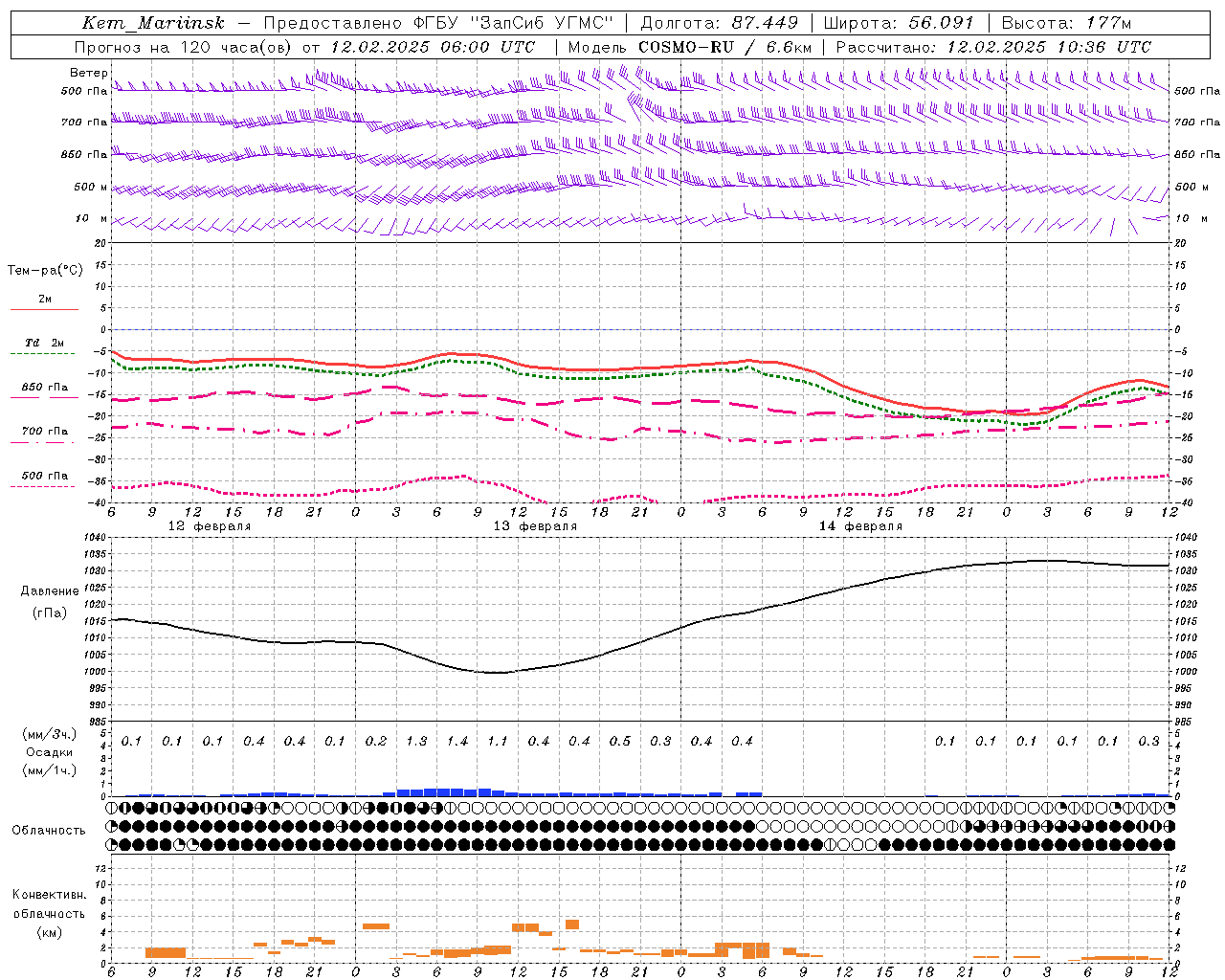Click the Тем-ра(°C) temperature axis title
This screenshot has height=980, width=1225.
45,271
